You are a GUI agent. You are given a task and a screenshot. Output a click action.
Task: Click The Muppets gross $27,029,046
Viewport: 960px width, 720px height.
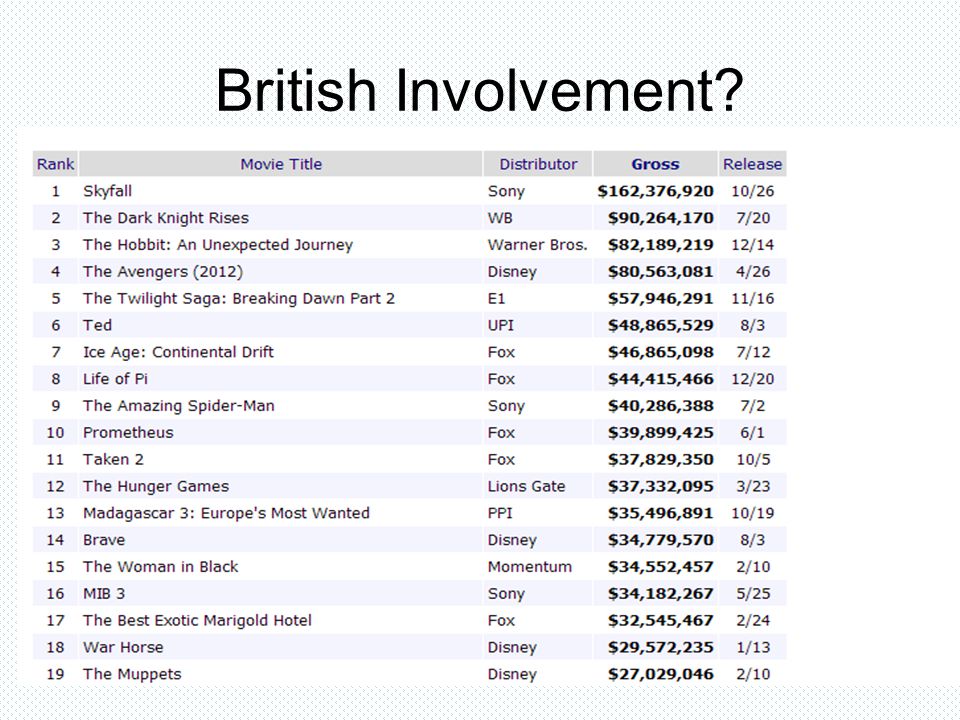coord(661,675)
